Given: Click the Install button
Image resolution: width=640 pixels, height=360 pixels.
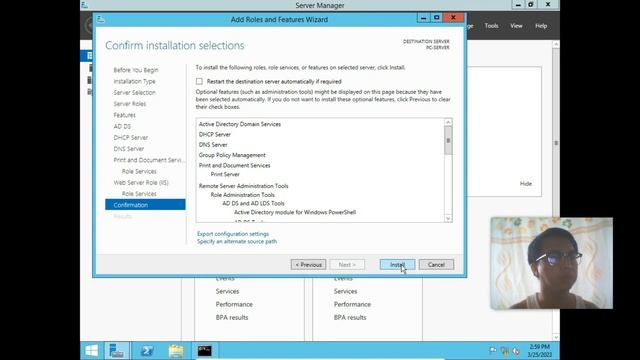Looking at the screenshot, I should pos(397,264).
